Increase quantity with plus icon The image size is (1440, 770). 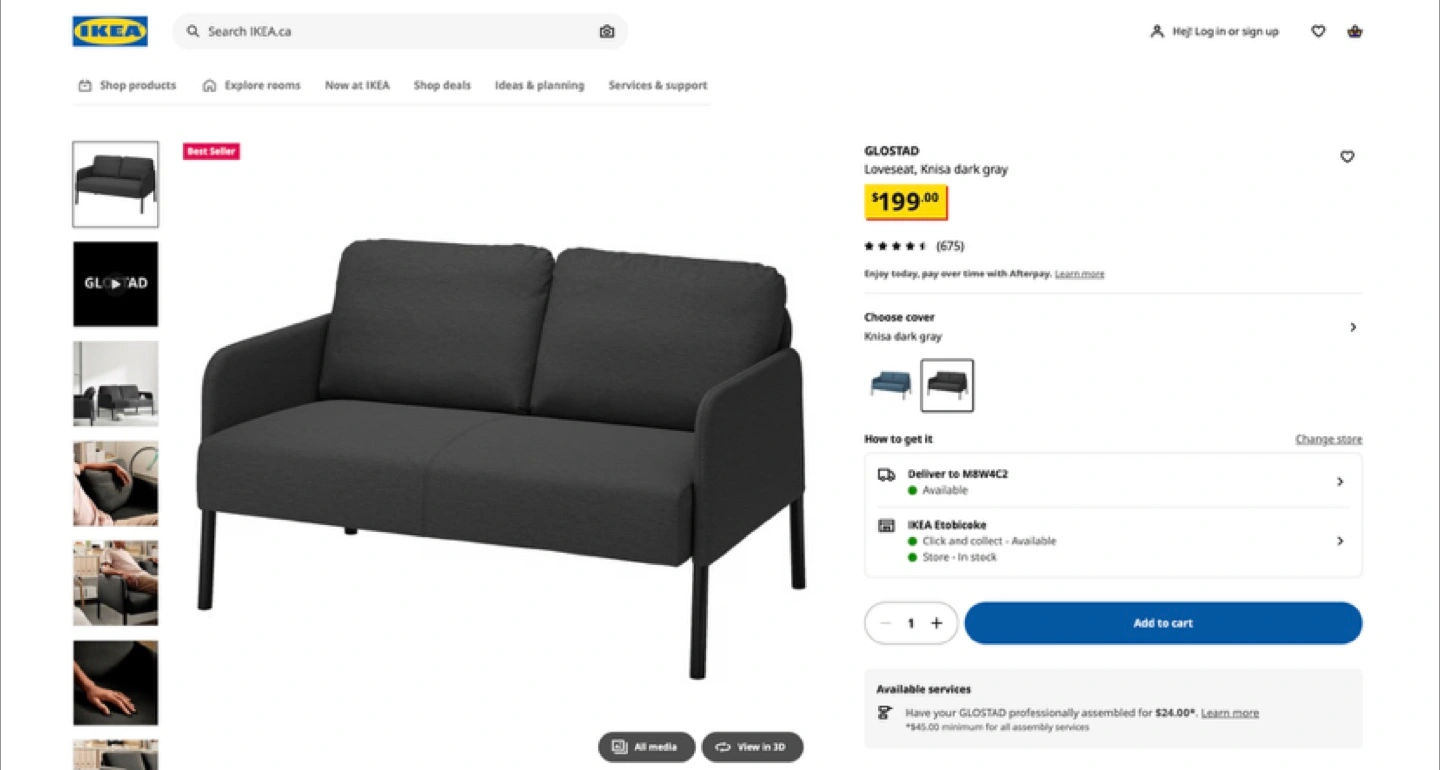(937, 623)
